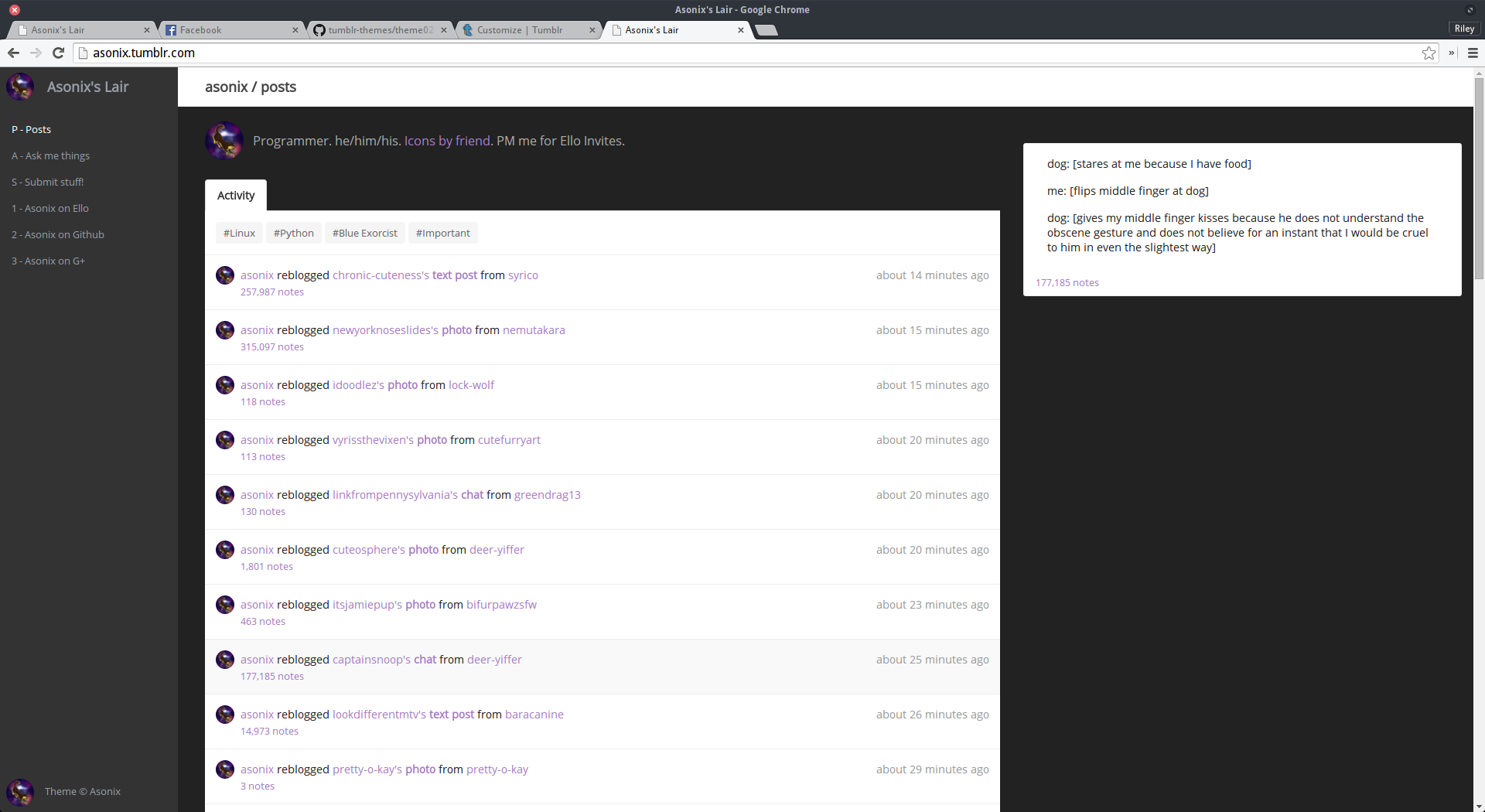1485x812 pixels.
Task: Open the nemutakara blog link
Action: [x=534, y=330]
